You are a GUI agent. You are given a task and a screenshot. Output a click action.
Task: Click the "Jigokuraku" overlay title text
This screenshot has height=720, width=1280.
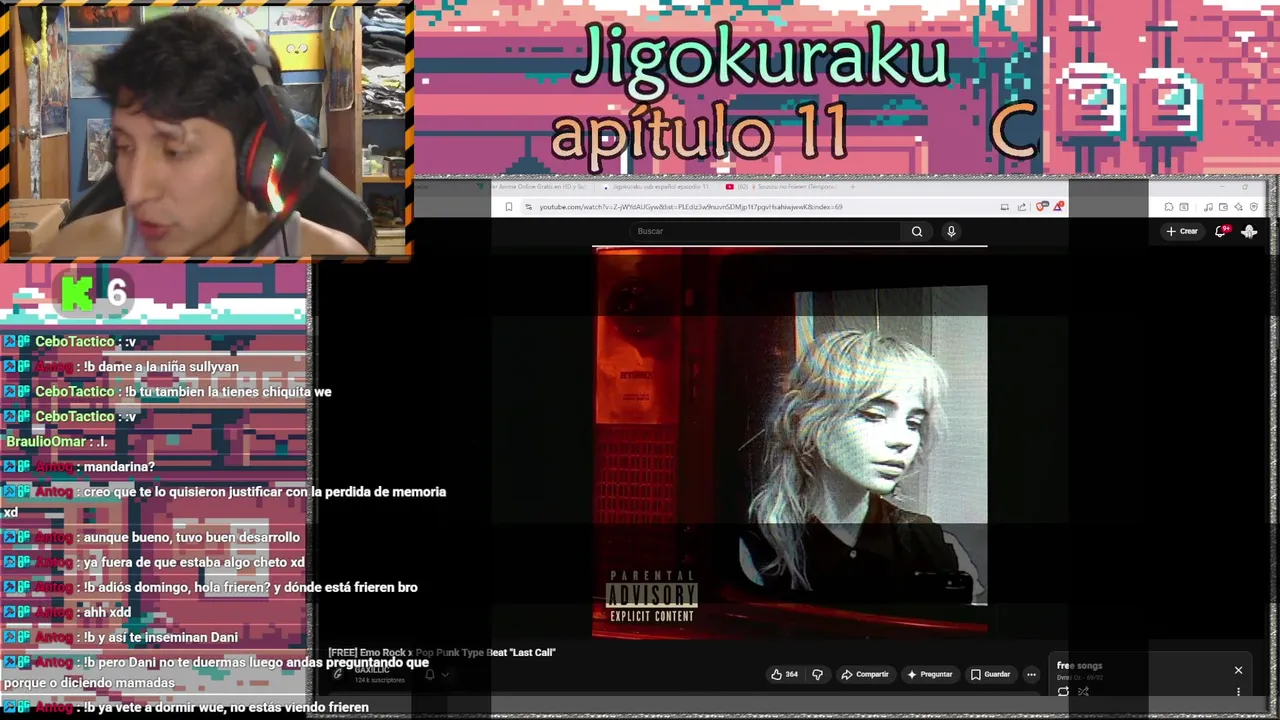[761, 56]
